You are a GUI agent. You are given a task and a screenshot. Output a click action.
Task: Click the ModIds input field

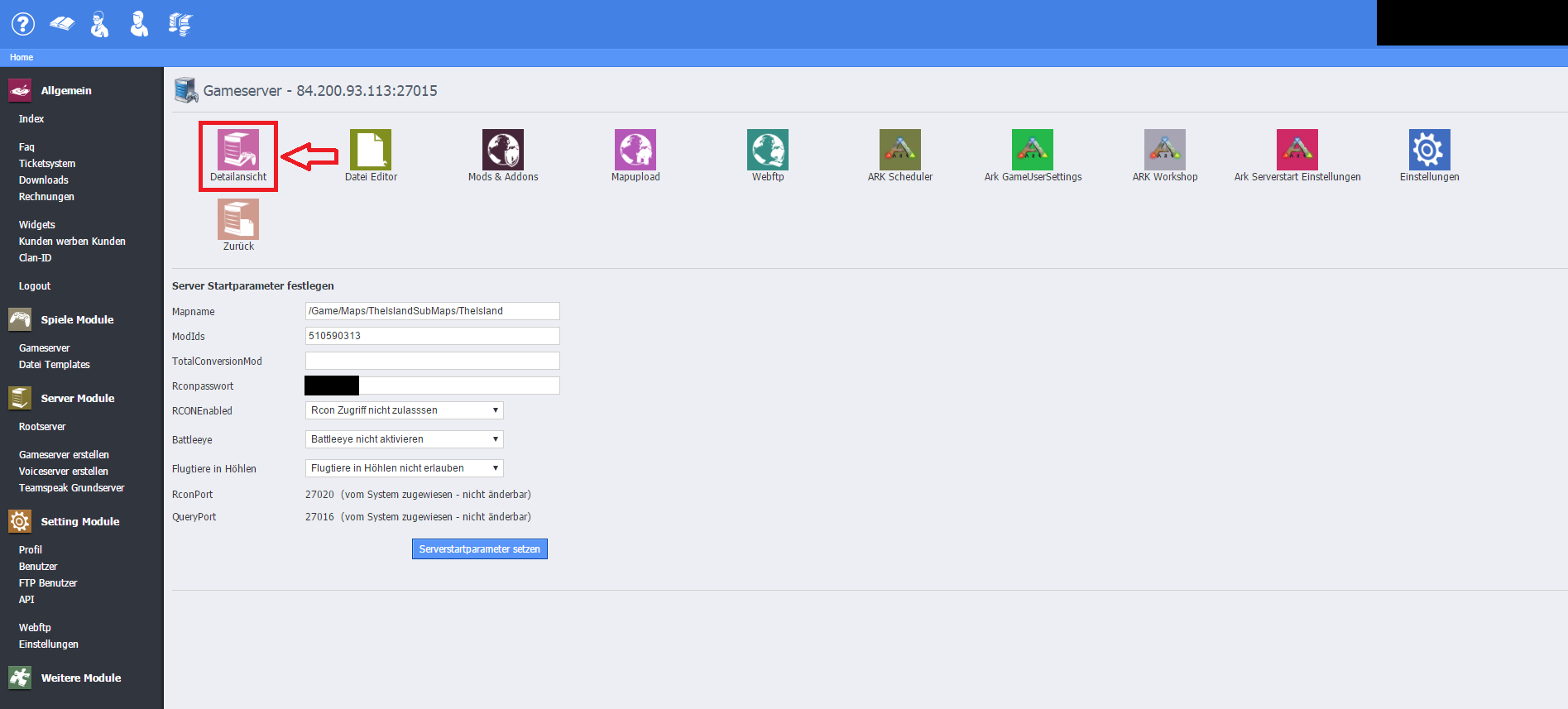pos(432,336)
